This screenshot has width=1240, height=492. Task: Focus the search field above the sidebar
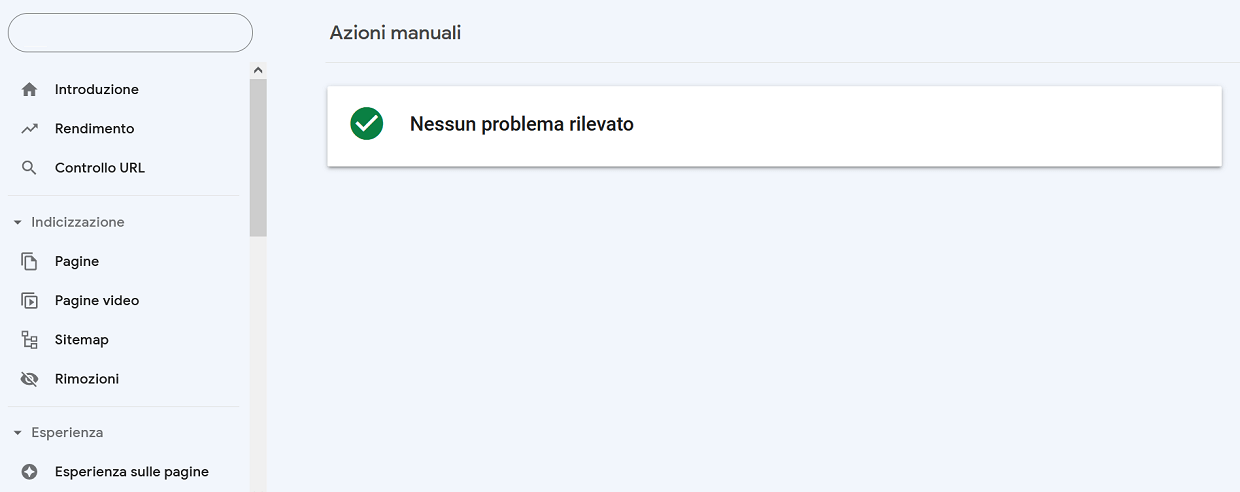[130, 33]
